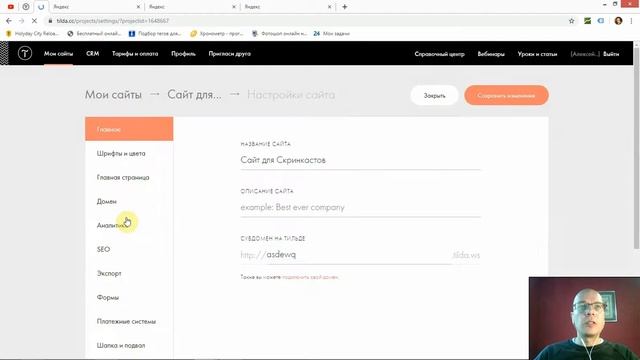Image resolution: width=640 pixels, height=360 pixels.
Task: Click the YouTube pinned tab icon
Action: 11,7
